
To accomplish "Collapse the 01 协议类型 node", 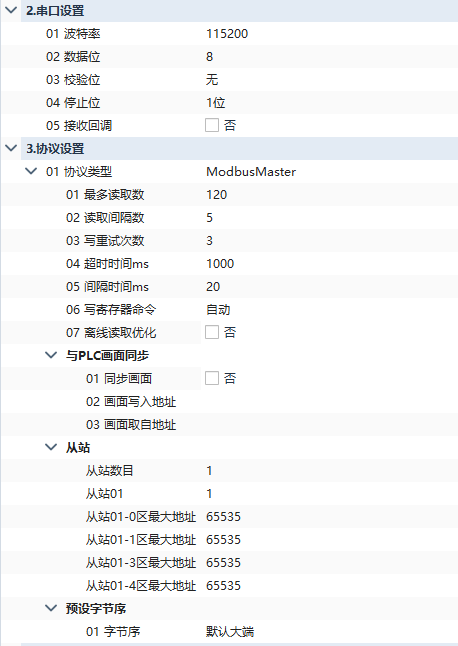I will point(31,171).
